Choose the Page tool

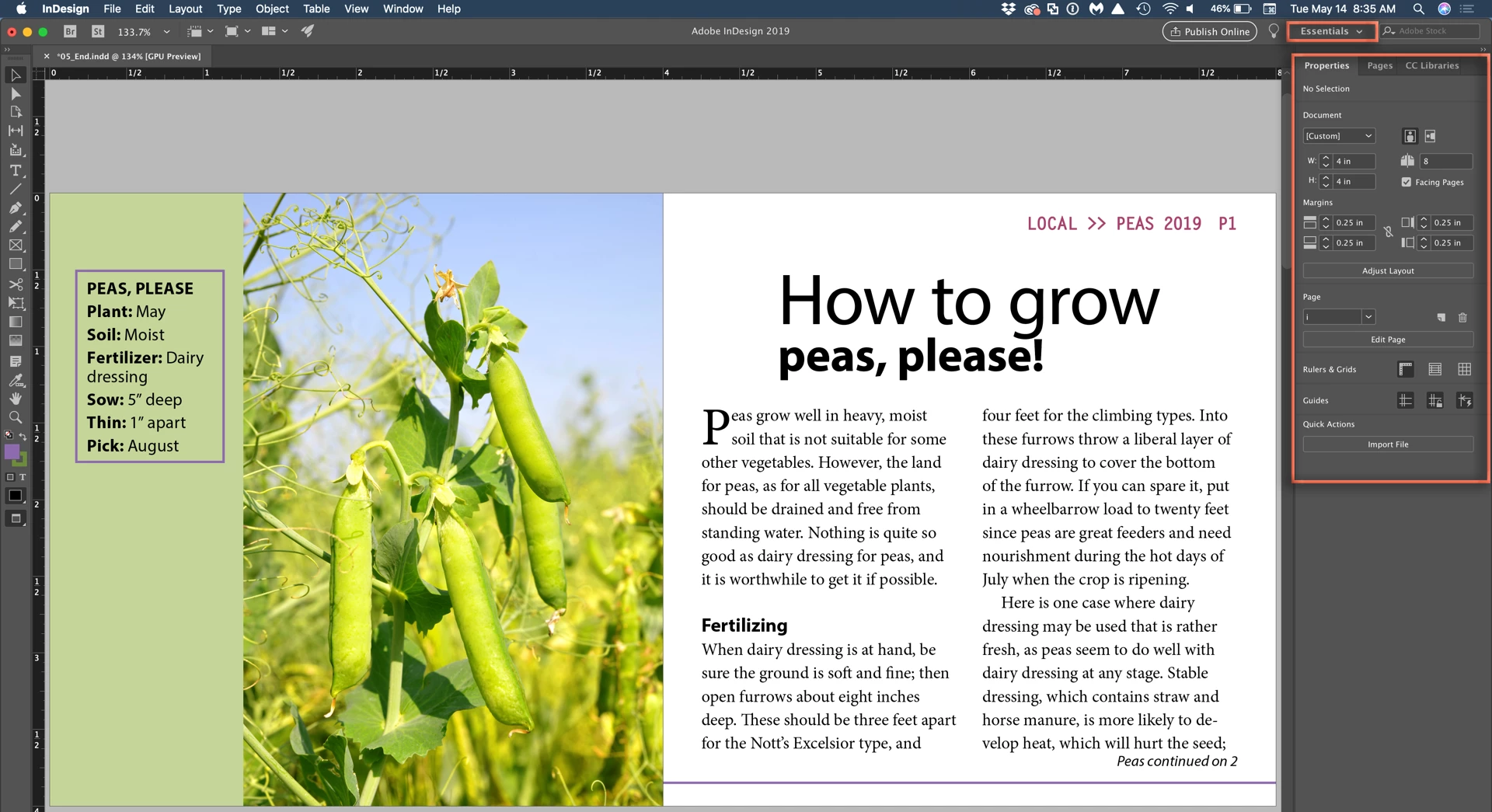[16, 112]
